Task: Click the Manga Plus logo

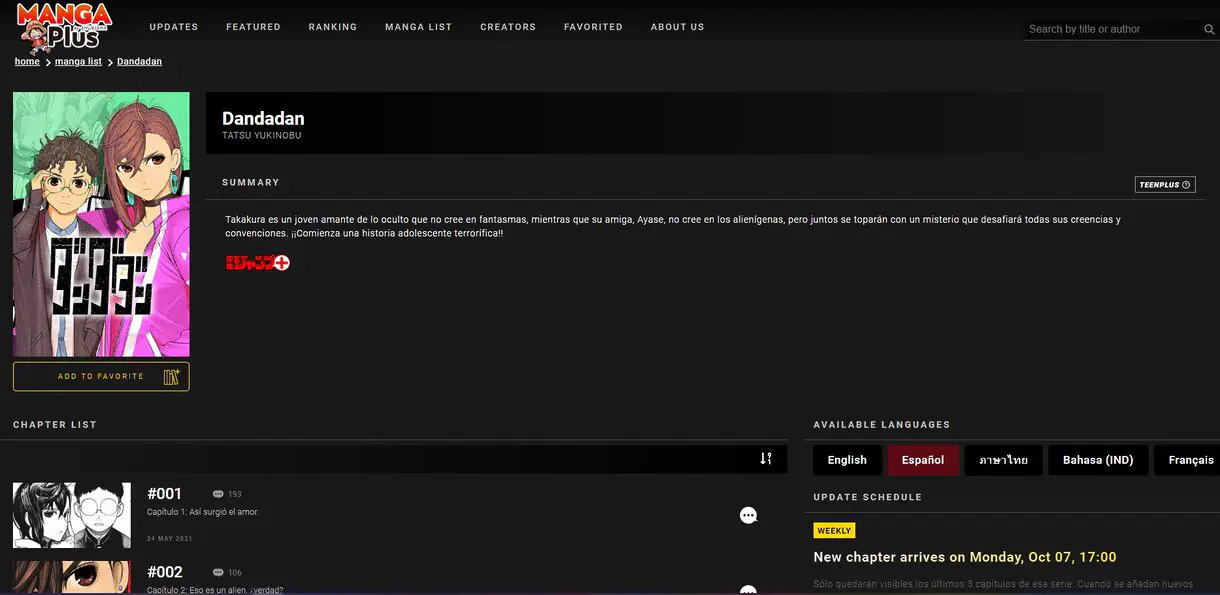Action: tap(64, 26)
